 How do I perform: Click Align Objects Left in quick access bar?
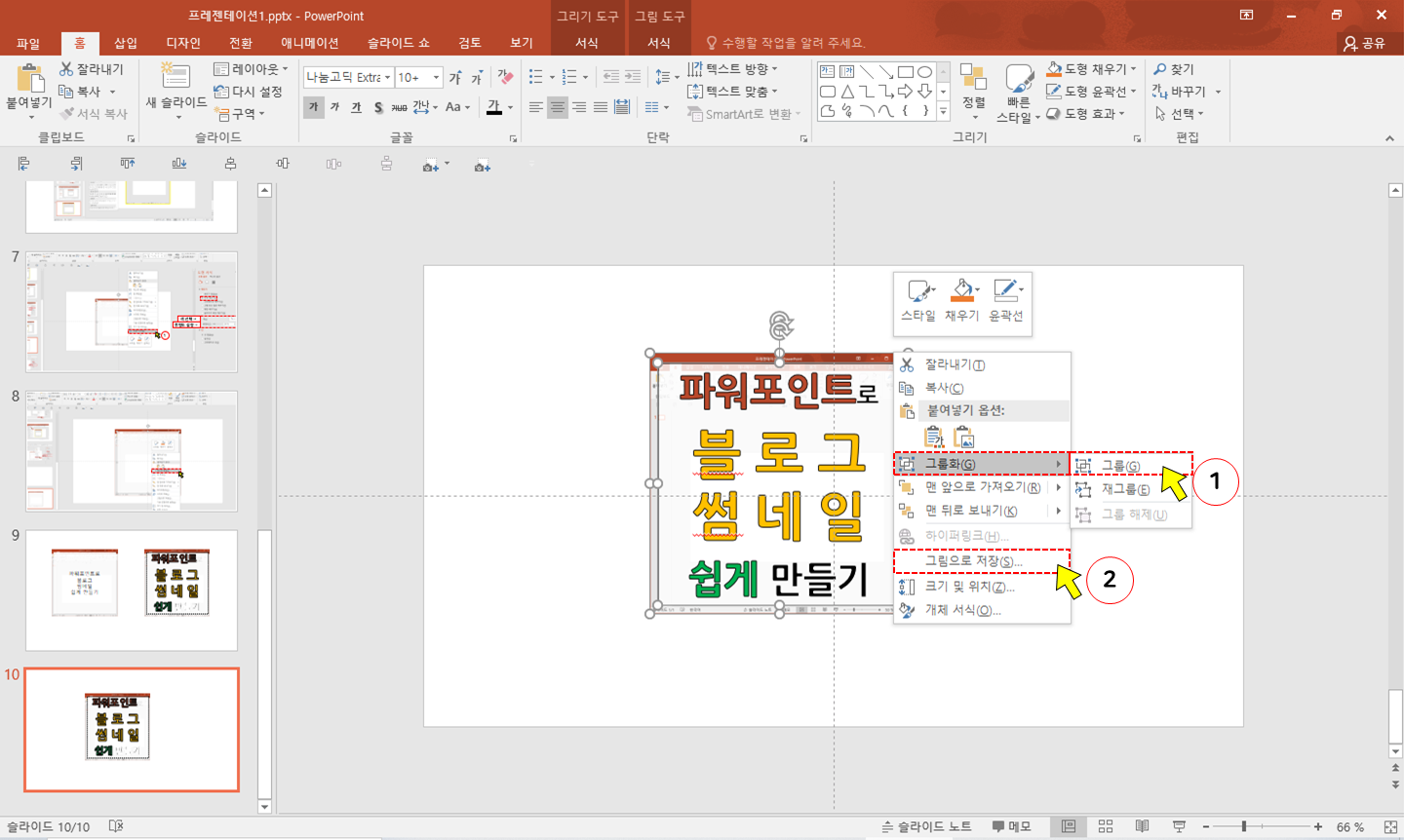(24, 164)
